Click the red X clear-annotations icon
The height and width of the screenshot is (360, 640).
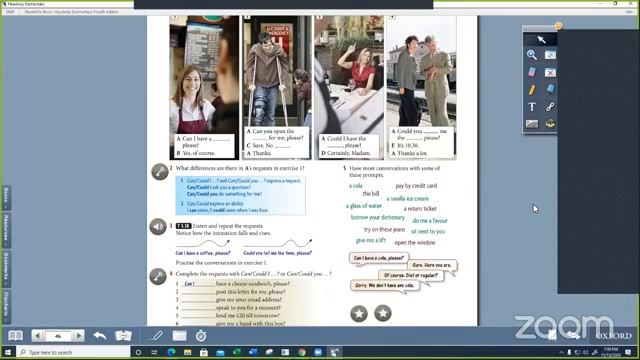(x=550, y=72)
